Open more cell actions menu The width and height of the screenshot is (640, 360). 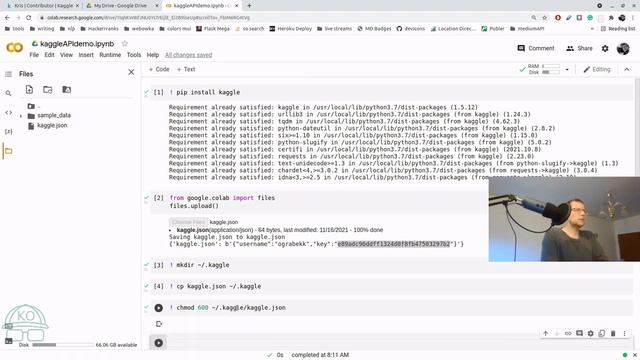click(624, 333)
